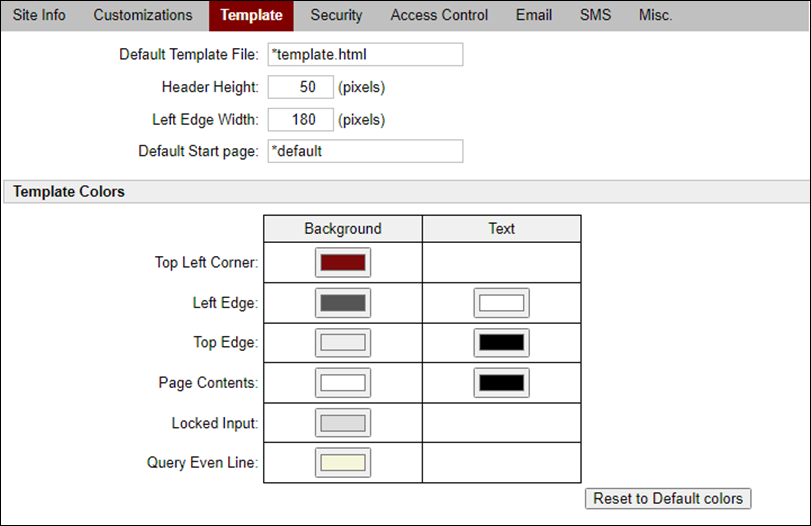Switch to the Customizations tab
Screen dimensions: 811x526
[143, 15]
